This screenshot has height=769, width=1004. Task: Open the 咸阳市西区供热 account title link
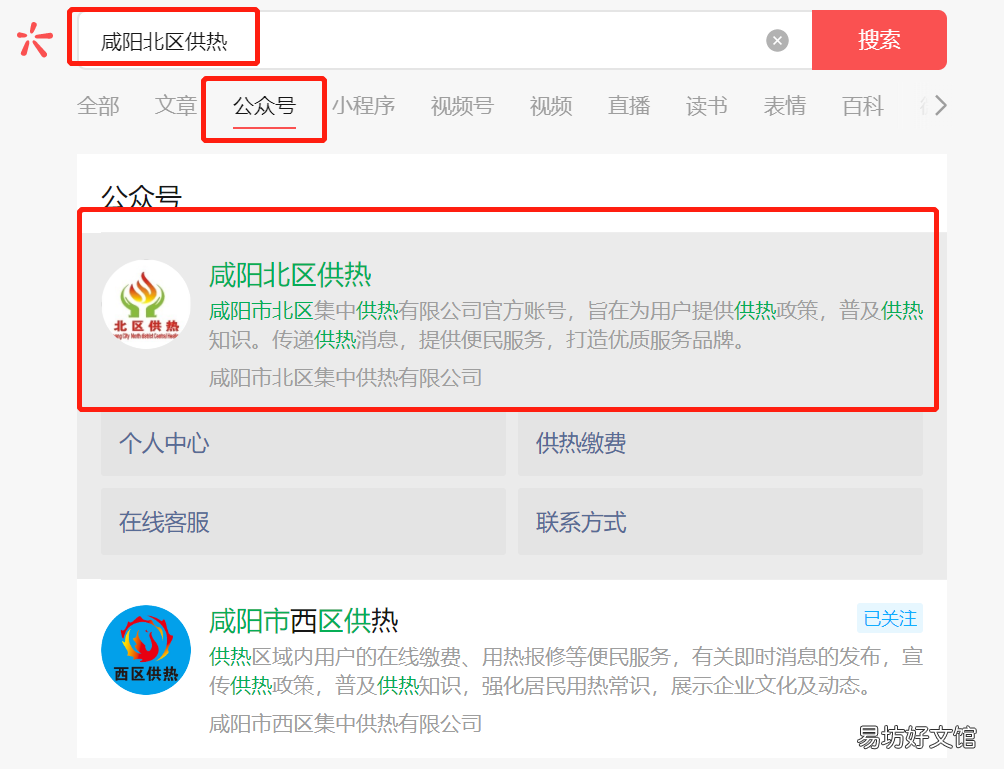pyautogui.click(x=304, y=621)
